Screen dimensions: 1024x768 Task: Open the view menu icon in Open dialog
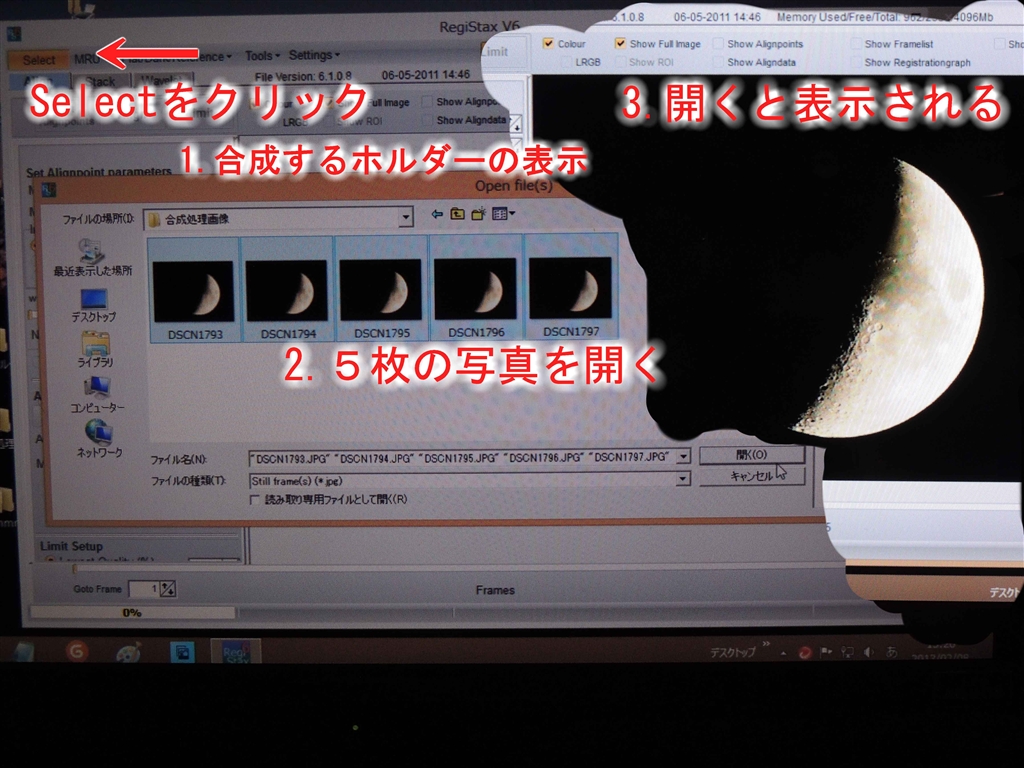503,214
